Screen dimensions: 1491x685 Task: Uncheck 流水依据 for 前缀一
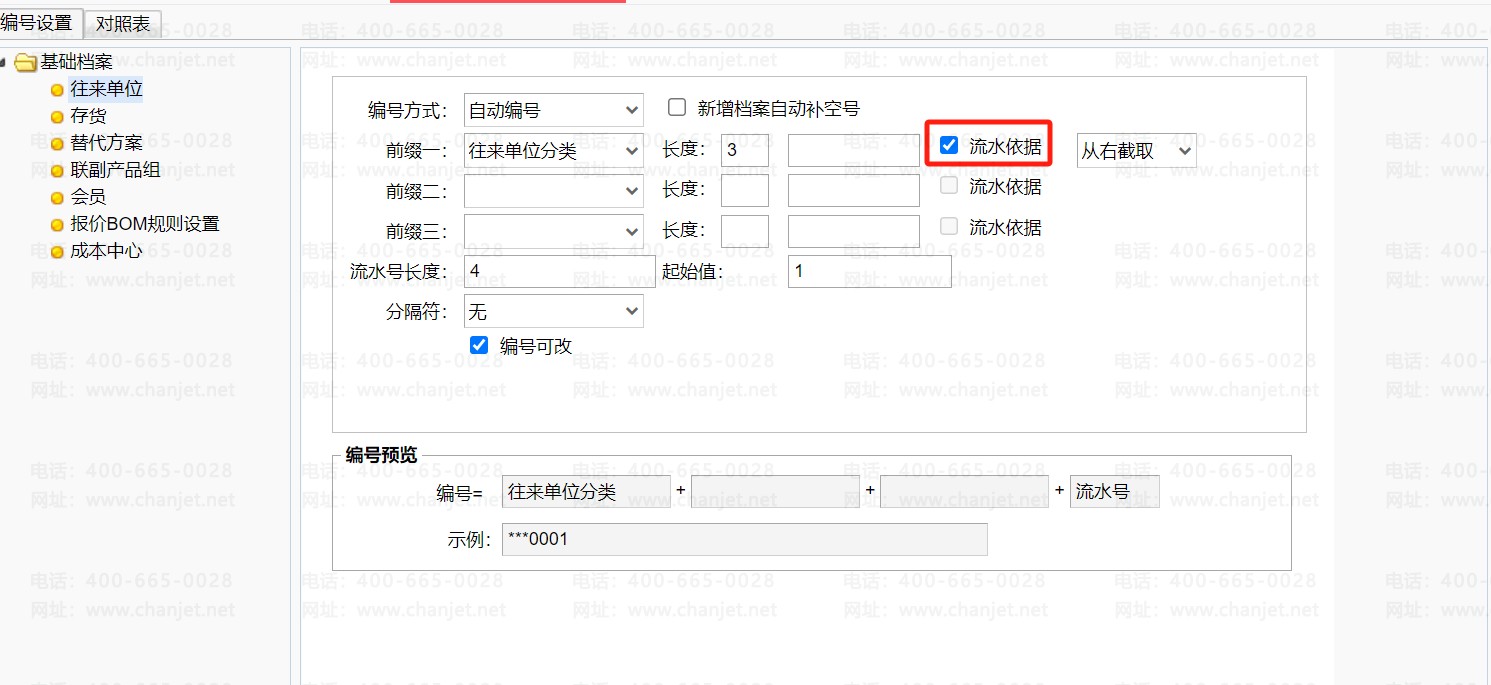(949, 146)
